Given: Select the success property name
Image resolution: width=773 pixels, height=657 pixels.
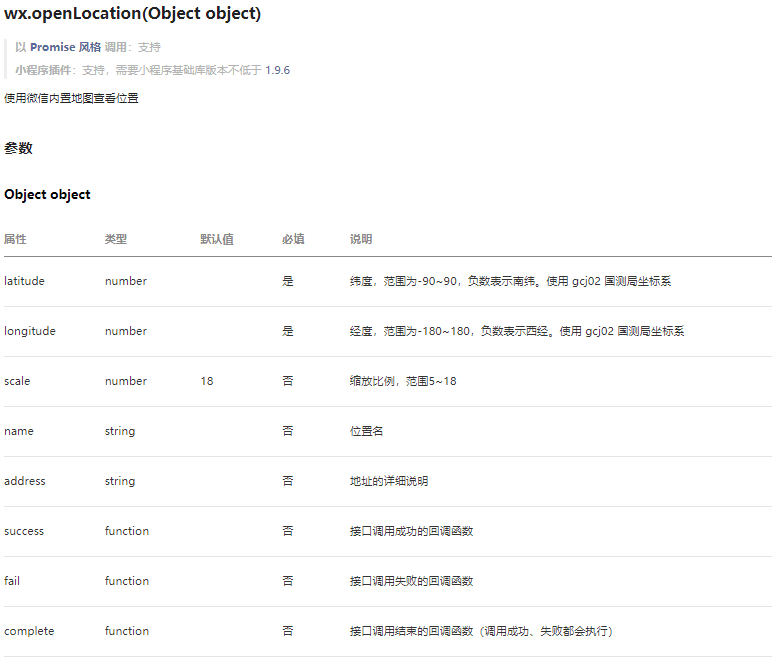Looking at the screenshot, I should [24, 531].
